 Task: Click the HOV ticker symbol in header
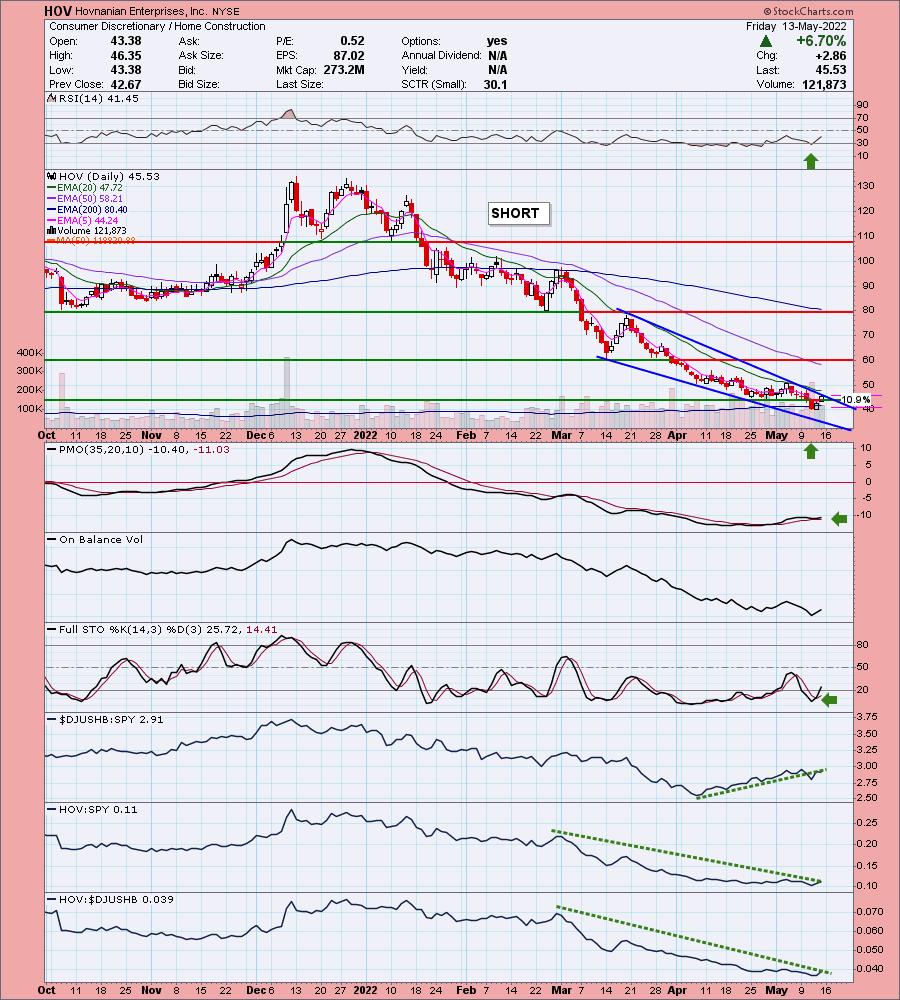coord(57,11)
